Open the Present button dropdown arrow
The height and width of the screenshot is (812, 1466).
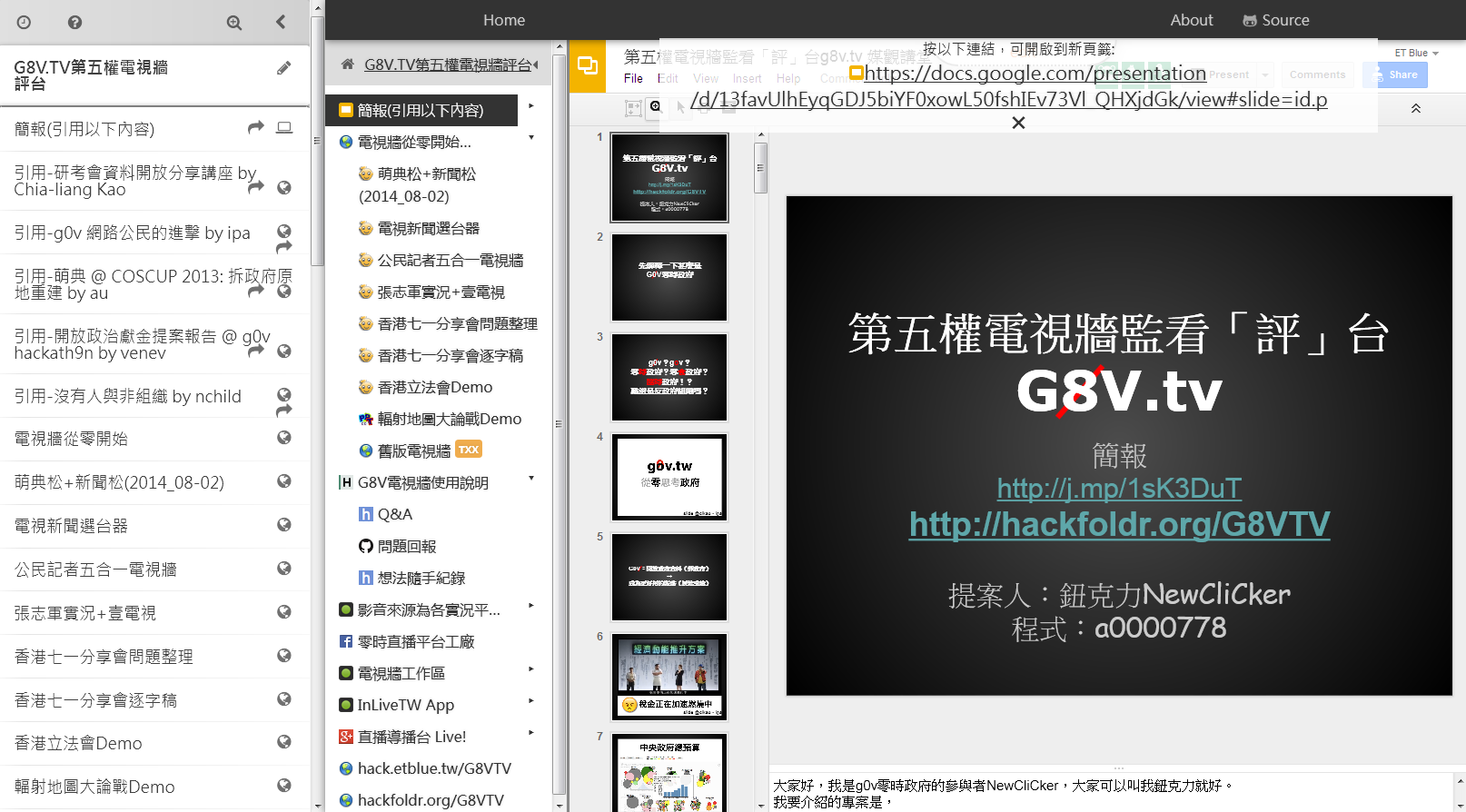(1265, 75)
